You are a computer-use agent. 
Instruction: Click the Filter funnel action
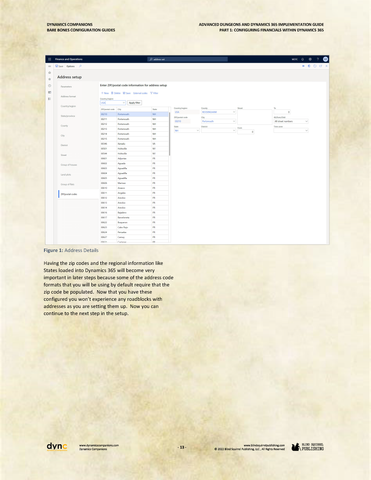click(x=154, y=93)
